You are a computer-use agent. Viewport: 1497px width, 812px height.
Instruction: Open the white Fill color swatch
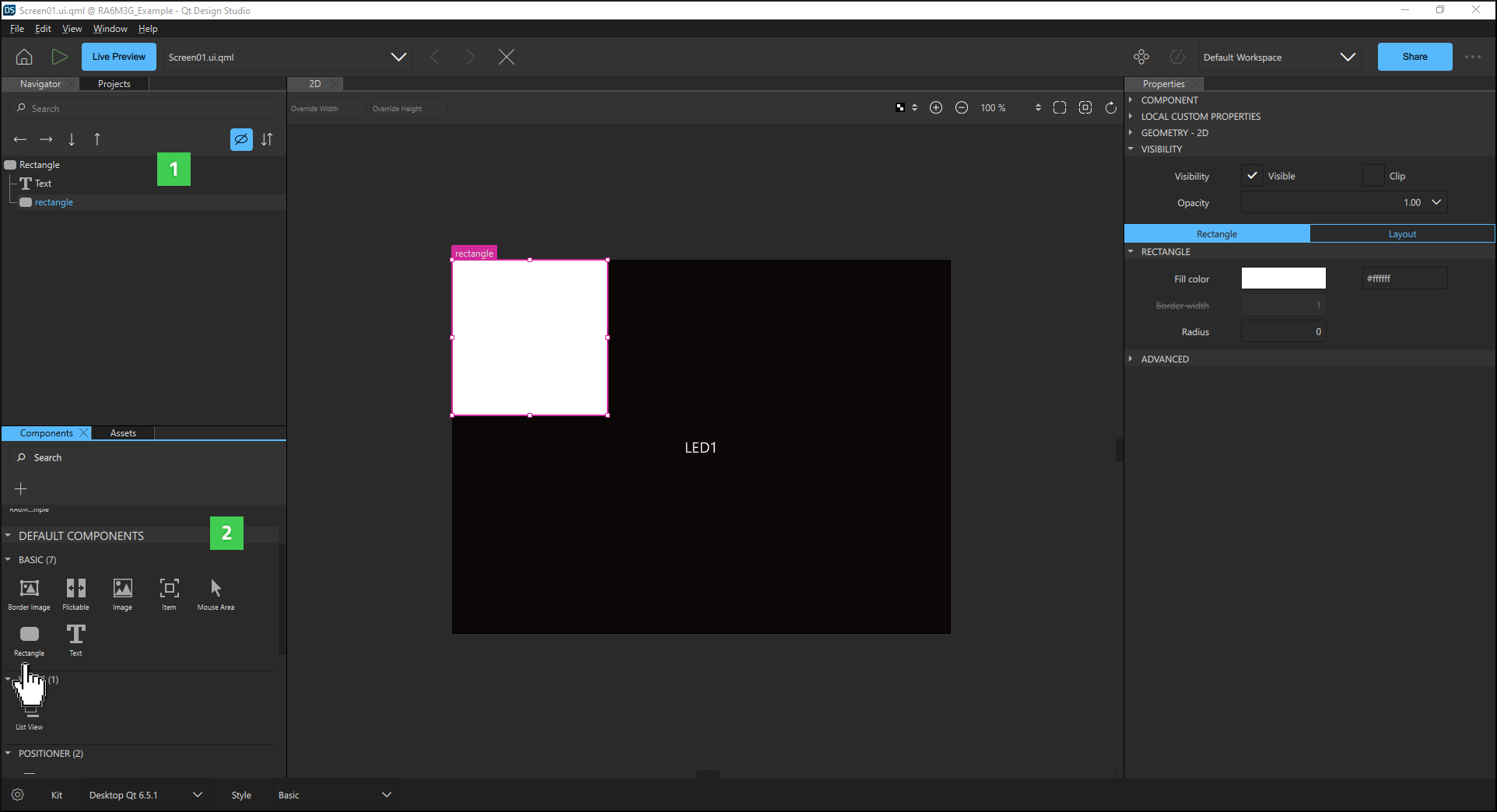(1283, 278)
